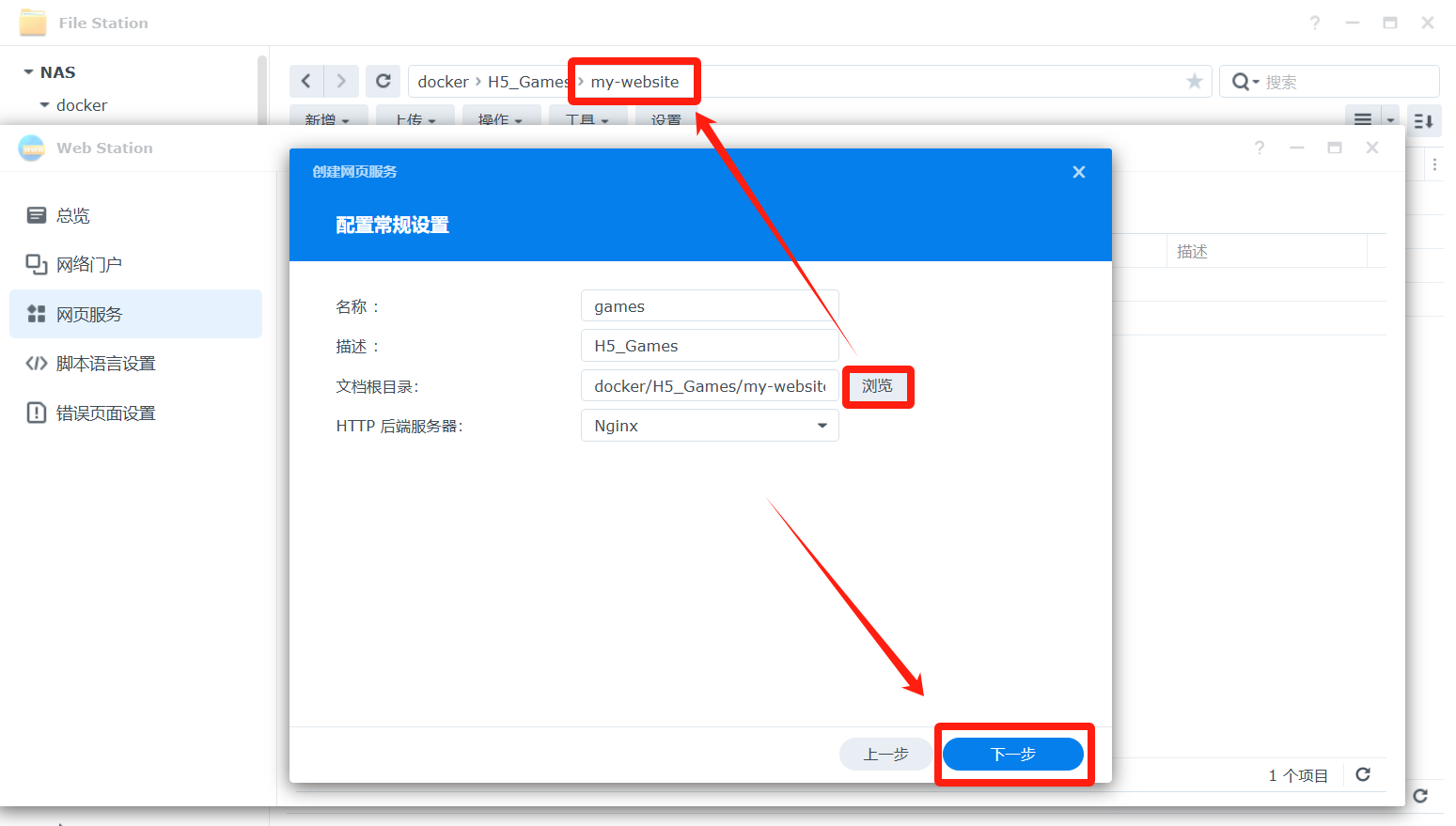The height and width of the screenshot is (826, 1456).
Task: Click the search magnifier icon
Action: point(1242,82)
